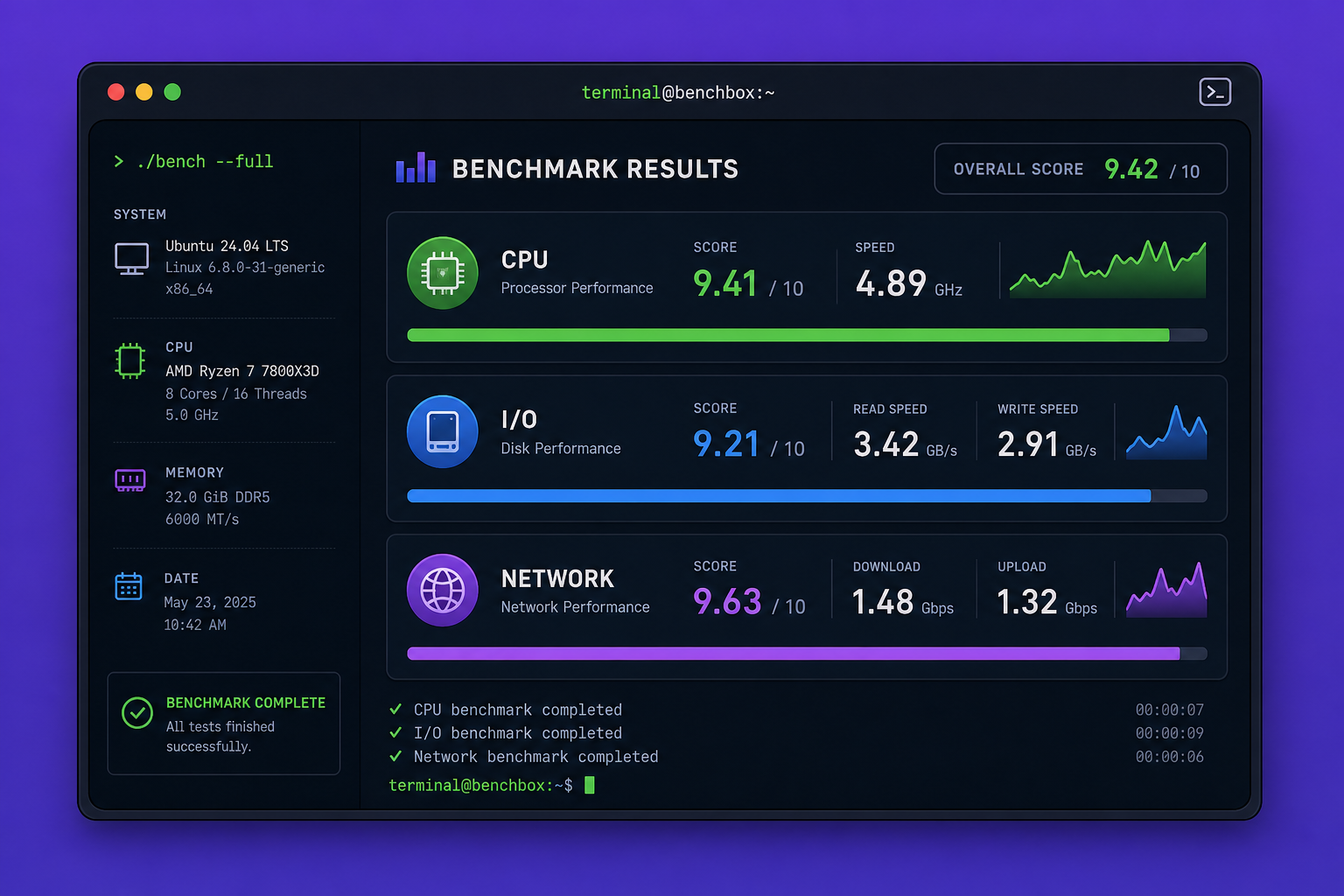Click the green chip icon beside AMD Ryzen
The image size is (1344, 896).
coord(130,360)
